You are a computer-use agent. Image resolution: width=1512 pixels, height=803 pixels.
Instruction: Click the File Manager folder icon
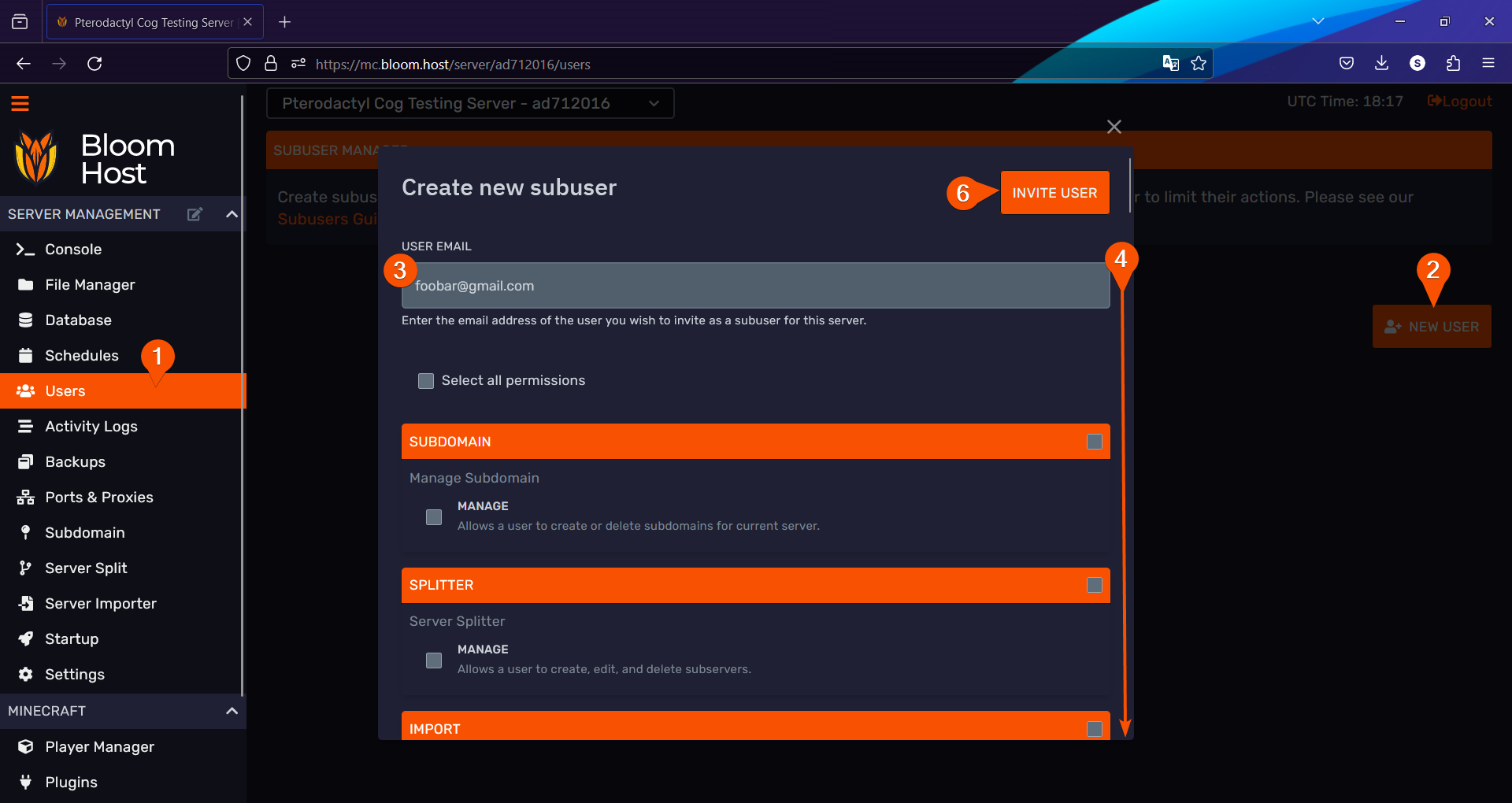[25, 285]
